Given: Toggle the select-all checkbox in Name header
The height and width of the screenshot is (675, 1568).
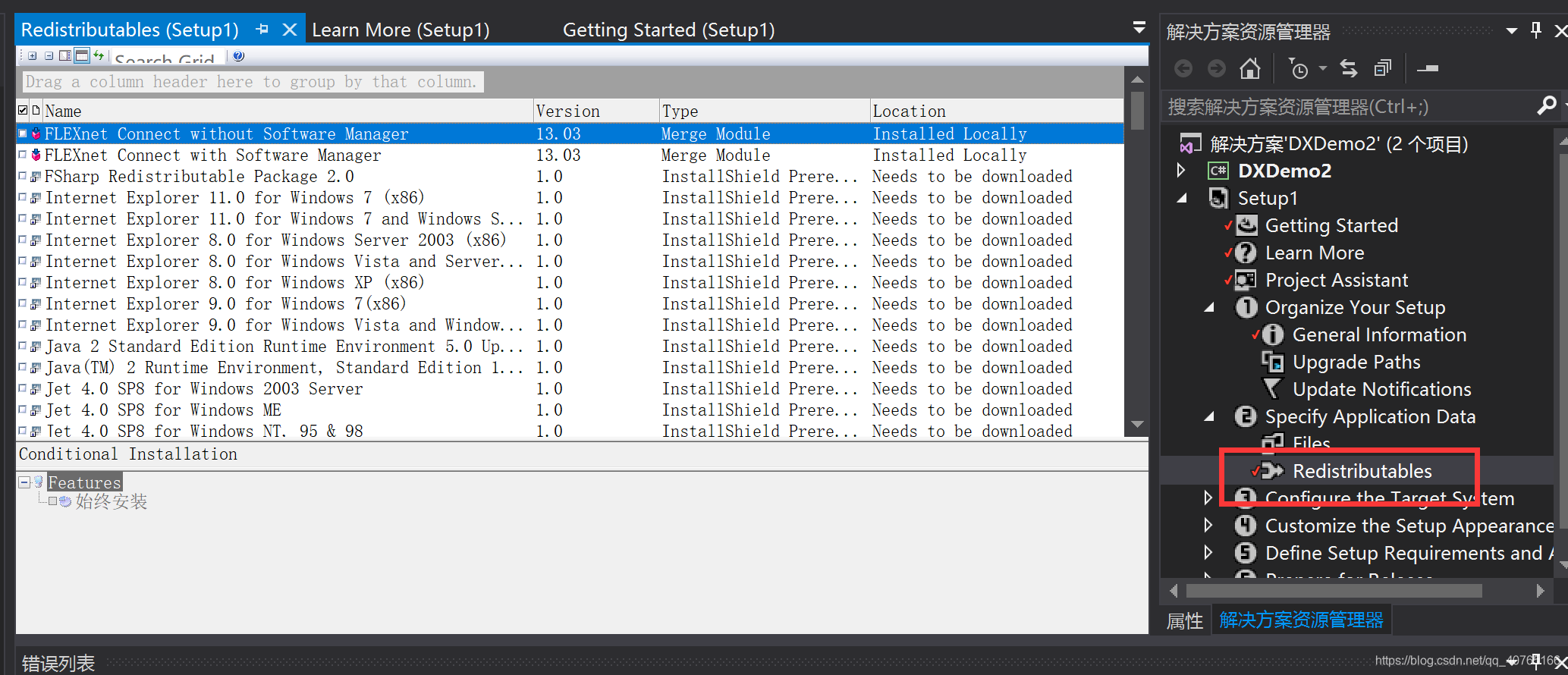Looking at the screenshot, I should click(23, 111).
